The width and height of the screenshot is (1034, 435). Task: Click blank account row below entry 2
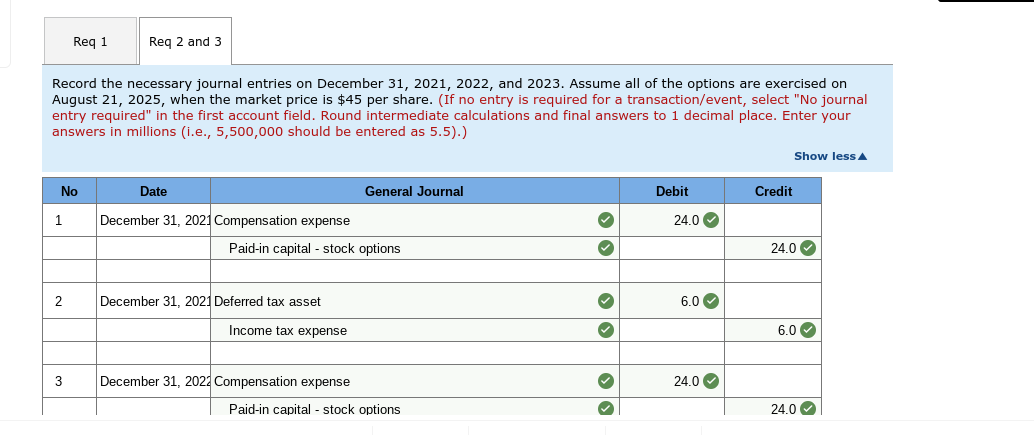415,353
